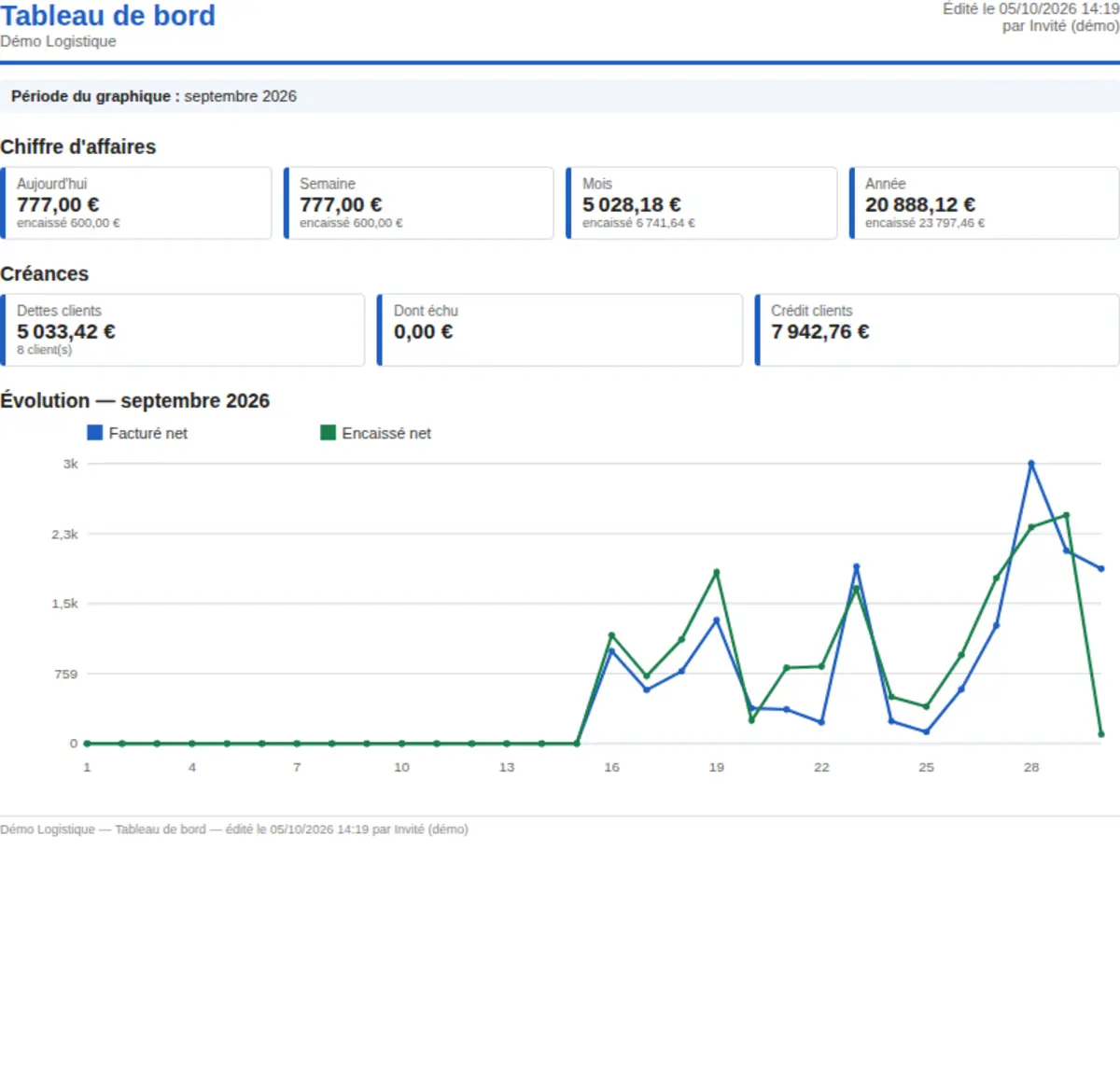Viewport: 1120px width, 1072px height.
Task: Select the "par Invité (démo)" header text
Action: click(1061, 26)
